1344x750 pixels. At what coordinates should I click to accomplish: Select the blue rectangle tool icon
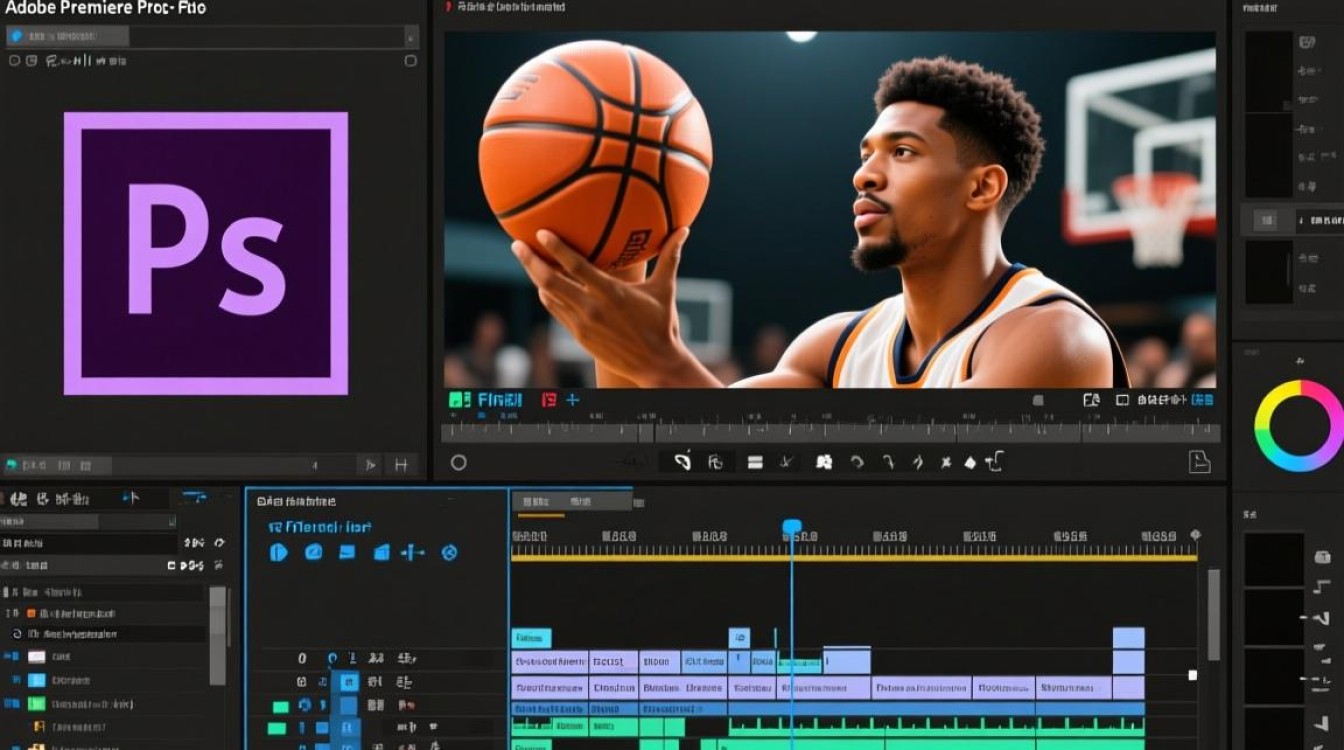[x=347, y=552]
